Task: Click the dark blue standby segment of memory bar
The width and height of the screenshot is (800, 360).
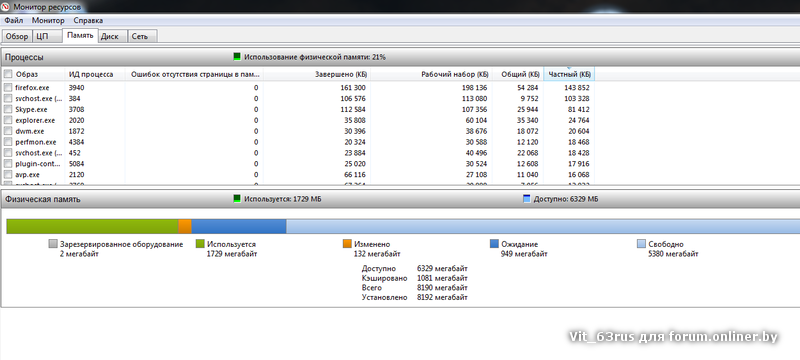Action: [x=239, y=226]
